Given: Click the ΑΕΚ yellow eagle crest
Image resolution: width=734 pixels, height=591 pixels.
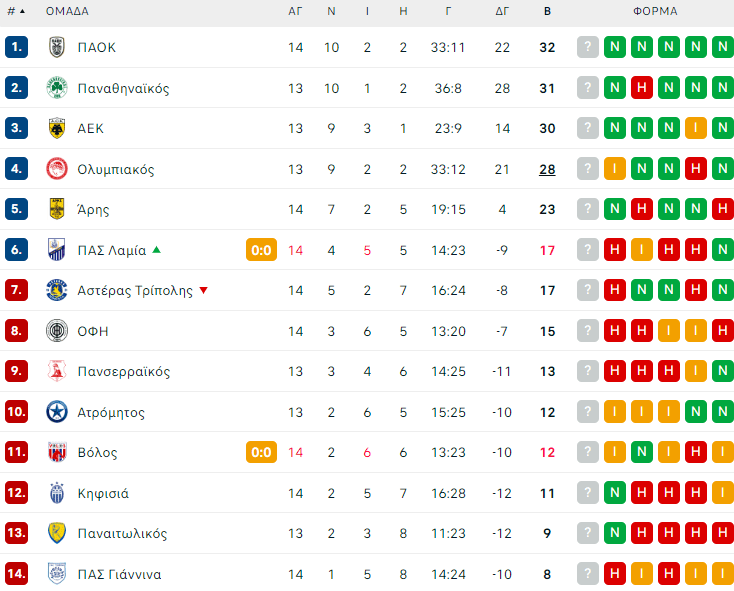Looking at the screenshot, I should (x=57, y=128).
